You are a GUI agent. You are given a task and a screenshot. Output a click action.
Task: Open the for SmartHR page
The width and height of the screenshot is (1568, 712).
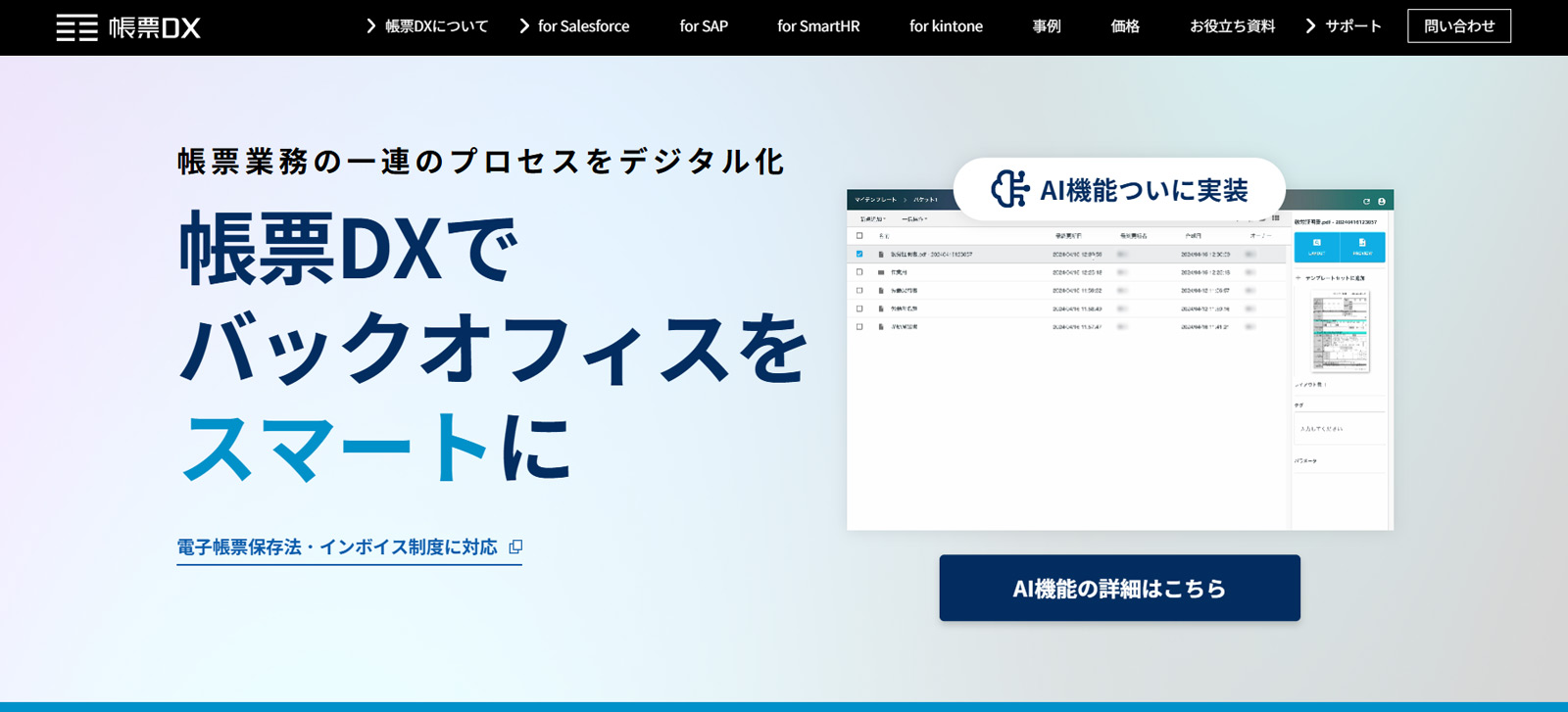[818, 26]
